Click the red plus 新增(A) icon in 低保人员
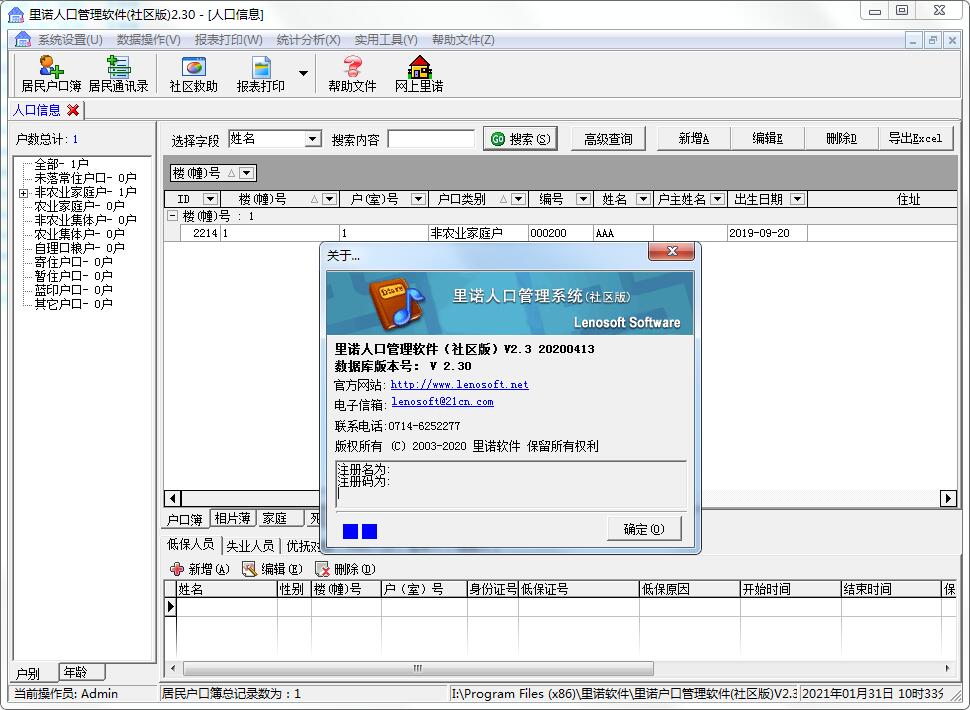The image size is (970, 710). [177, 569]
